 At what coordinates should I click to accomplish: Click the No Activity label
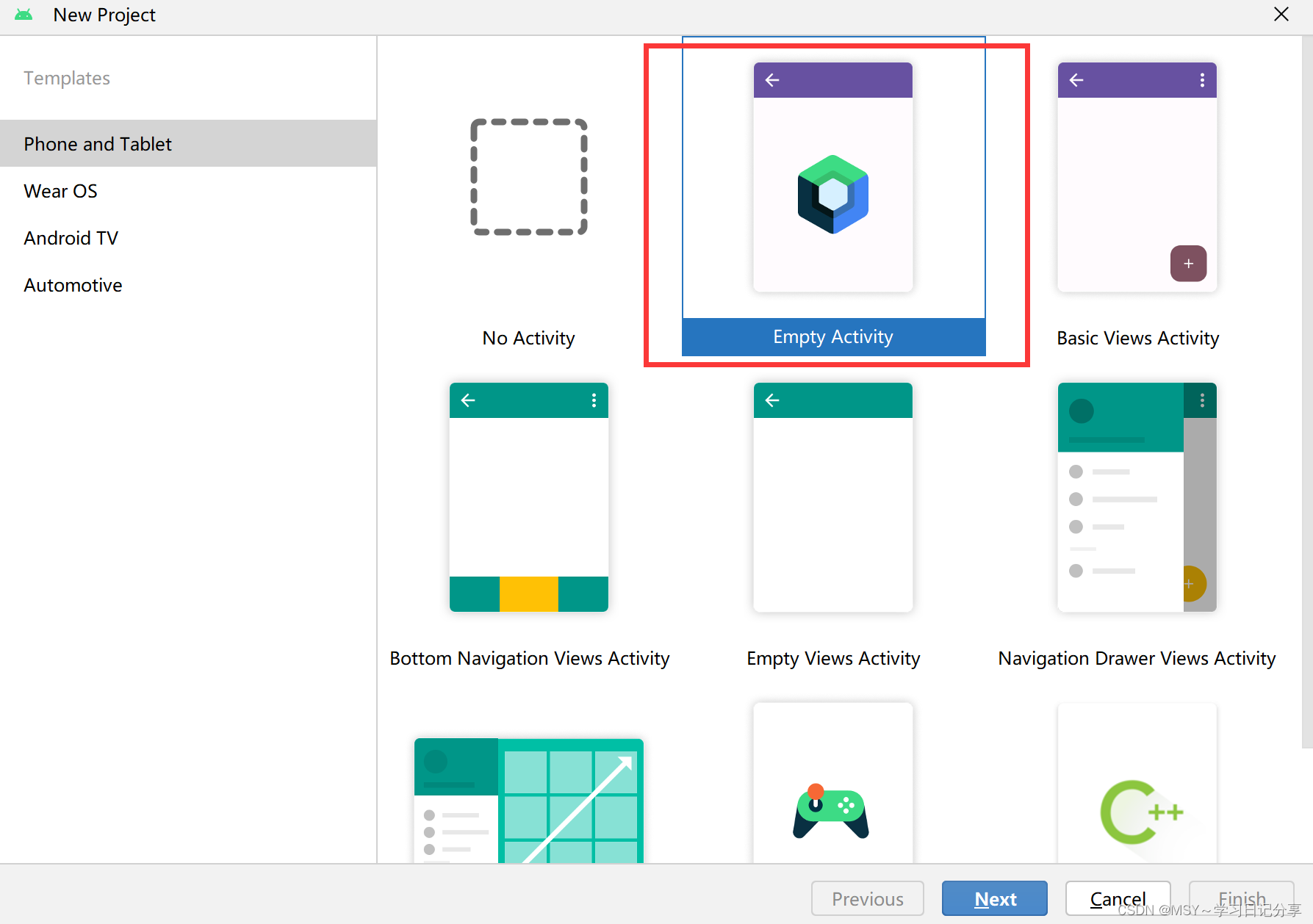pos(528,338)
